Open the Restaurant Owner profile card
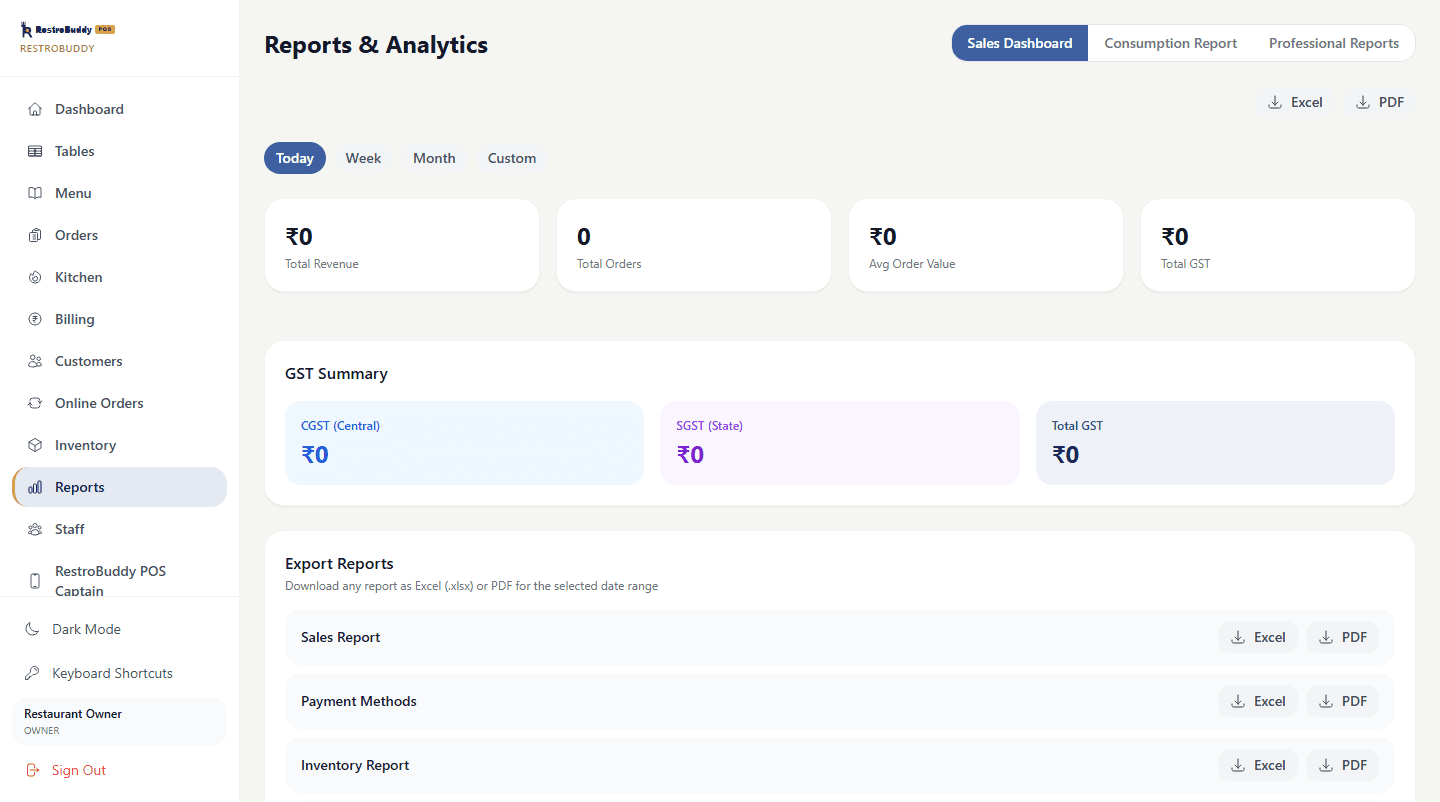1440x802 pixels. click(119, 721)
